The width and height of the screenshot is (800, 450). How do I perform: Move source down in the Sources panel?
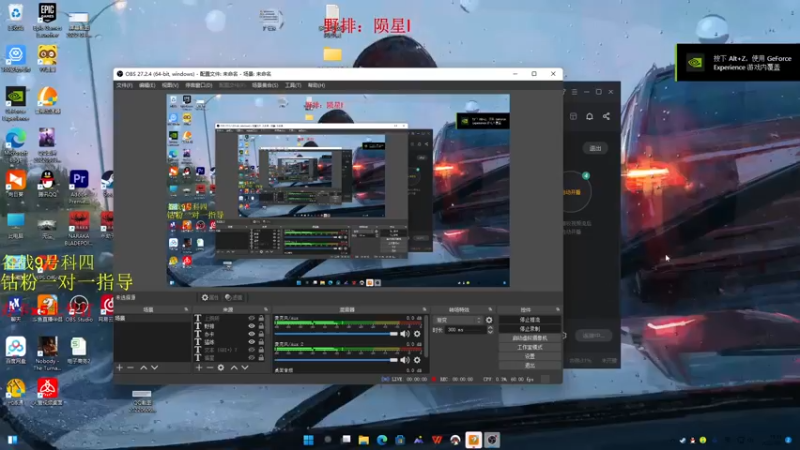pos(245,367)
